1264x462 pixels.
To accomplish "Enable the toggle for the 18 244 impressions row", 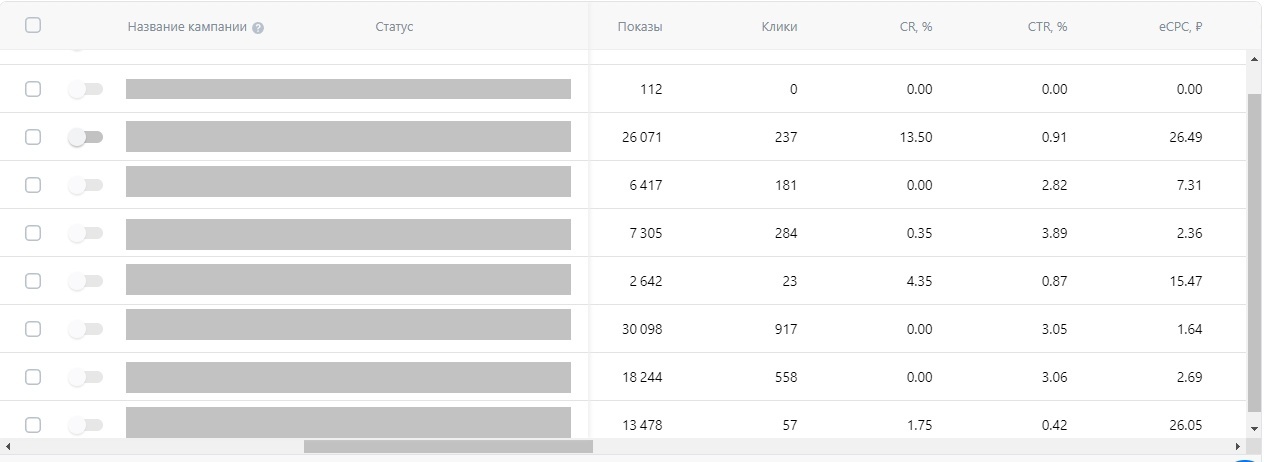I will (85, 377).
